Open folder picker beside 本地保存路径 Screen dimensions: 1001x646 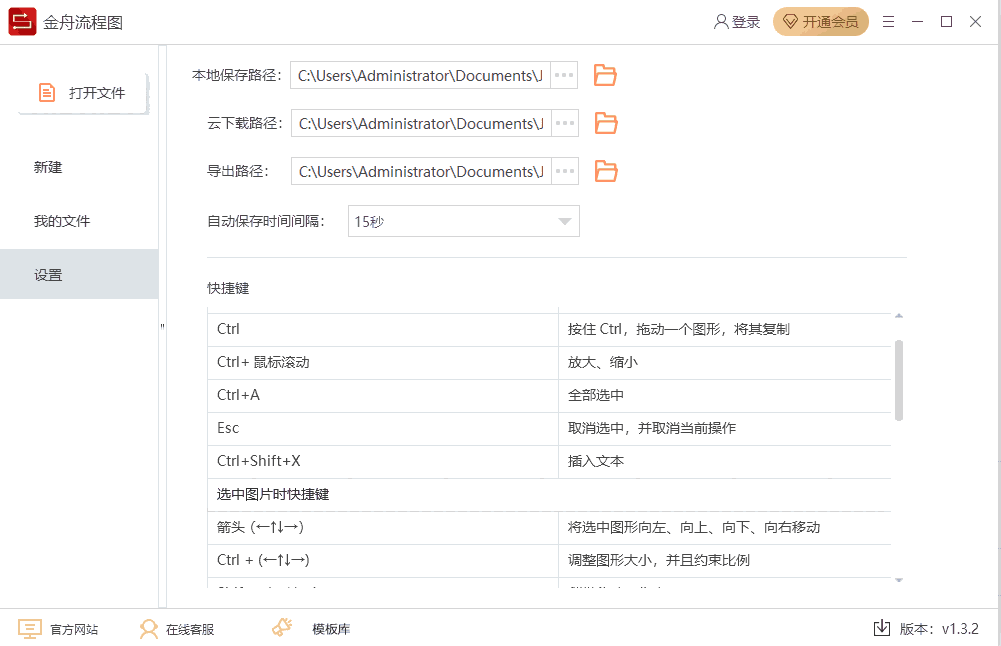[x=605, y=75]
